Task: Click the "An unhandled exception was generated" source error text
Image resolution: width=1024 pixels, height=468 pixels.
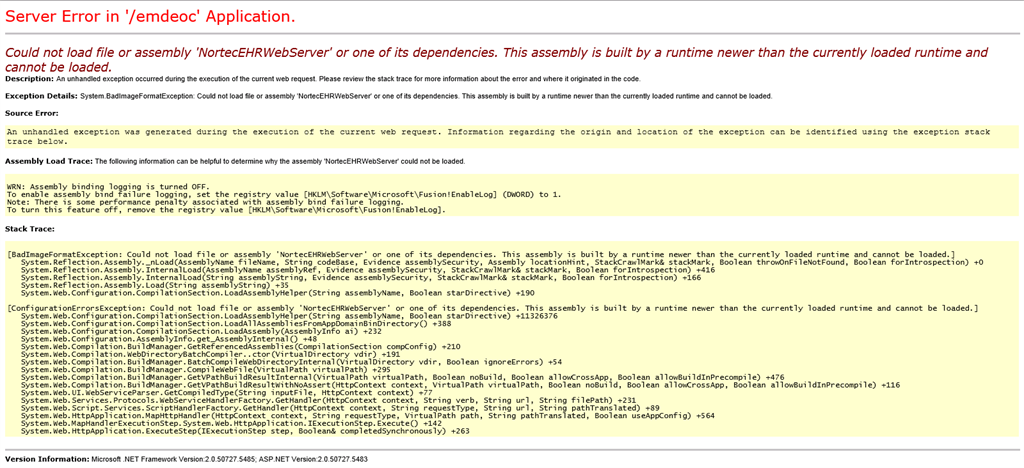Action: pyautogui.click(x=498, y=136)
